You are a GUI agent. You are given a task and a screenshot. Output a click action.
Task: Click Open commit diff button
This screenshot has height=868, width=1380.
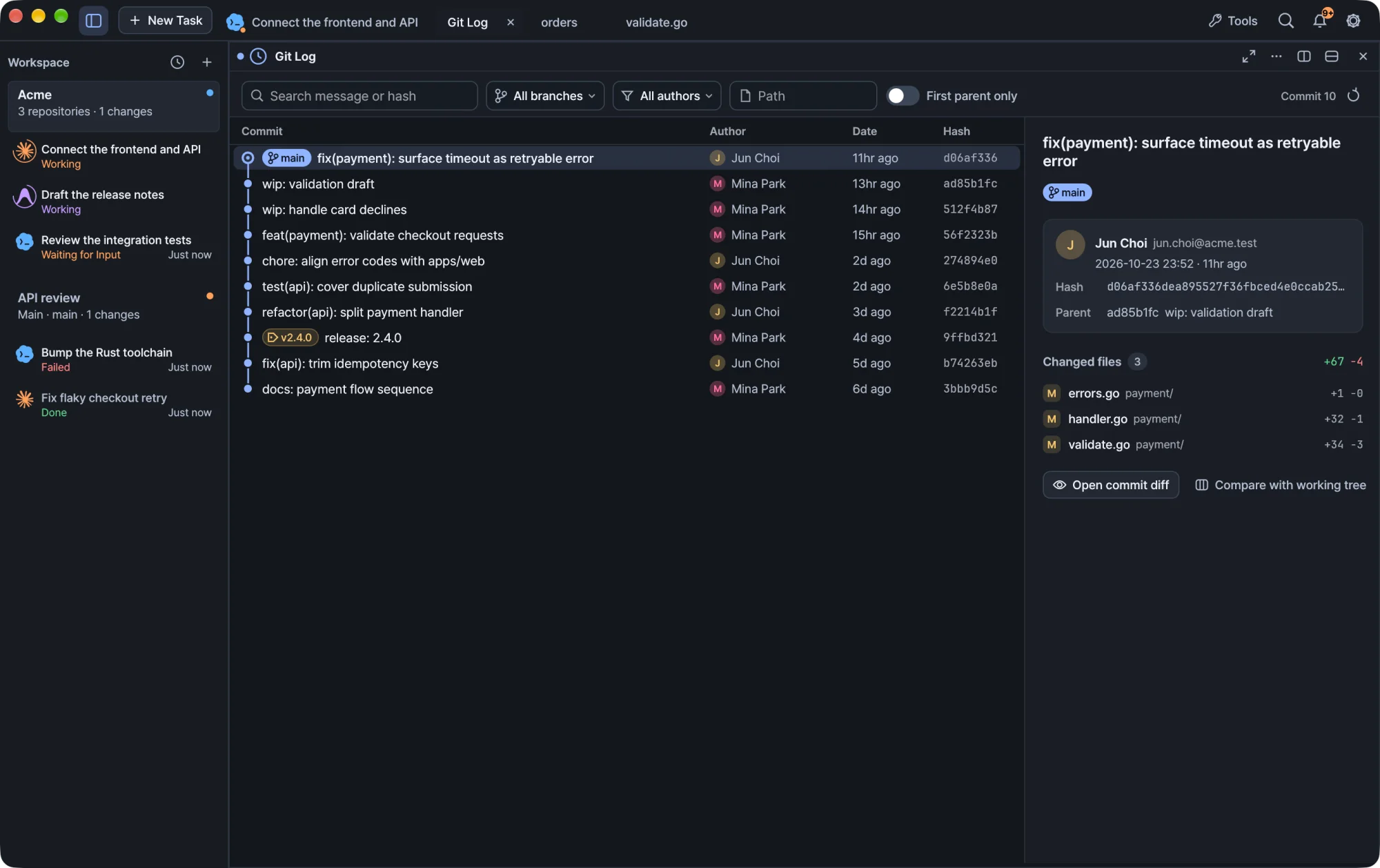tap(1110, 485)
